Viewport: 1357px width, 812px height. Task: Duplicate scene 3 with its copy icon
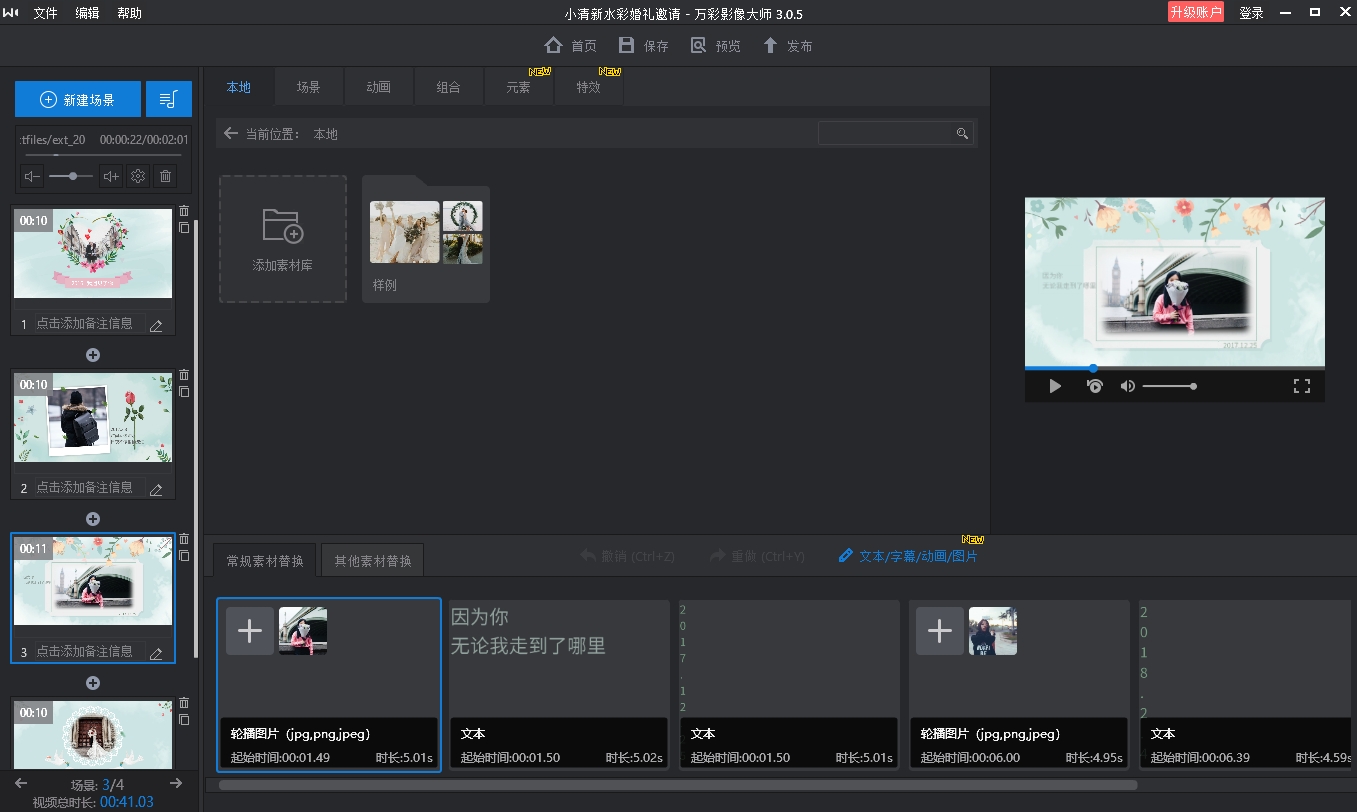tap(184, 556)
